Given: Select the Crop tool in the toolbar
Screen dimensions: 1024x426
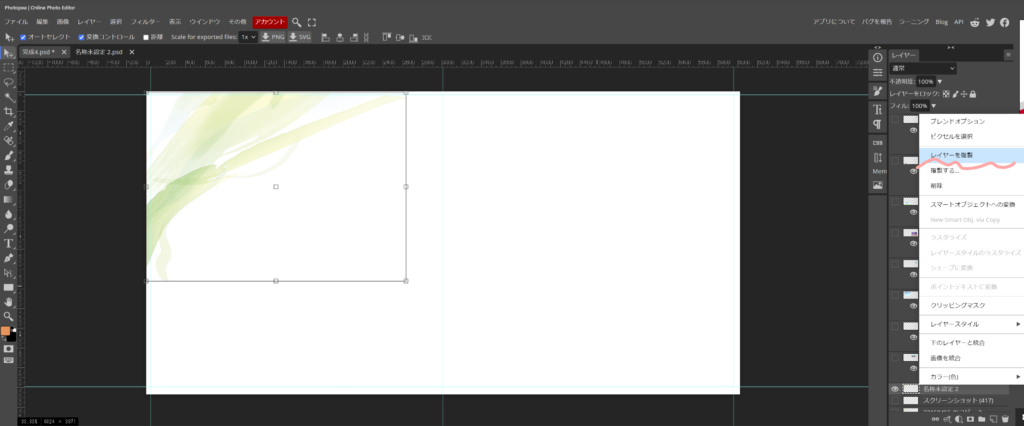Looking at the screenshot, I should [x=8, y=111].
